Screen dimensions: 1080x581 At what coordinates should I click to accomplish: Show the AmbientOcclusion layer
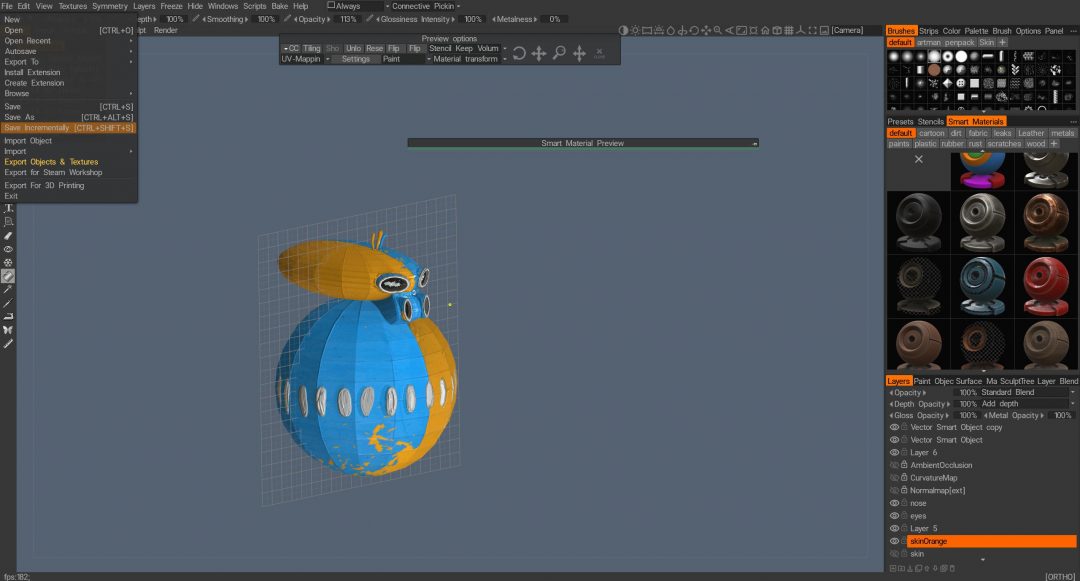point(894,465)
